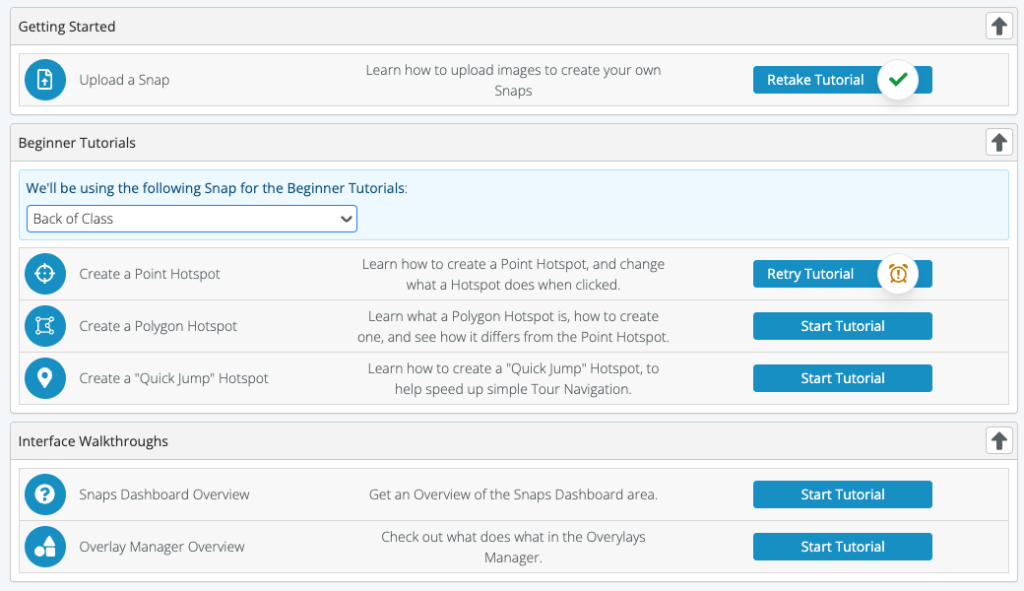Click the Upload a Snap icon
Screen dimensions: 1024x591
click(44, 80)
